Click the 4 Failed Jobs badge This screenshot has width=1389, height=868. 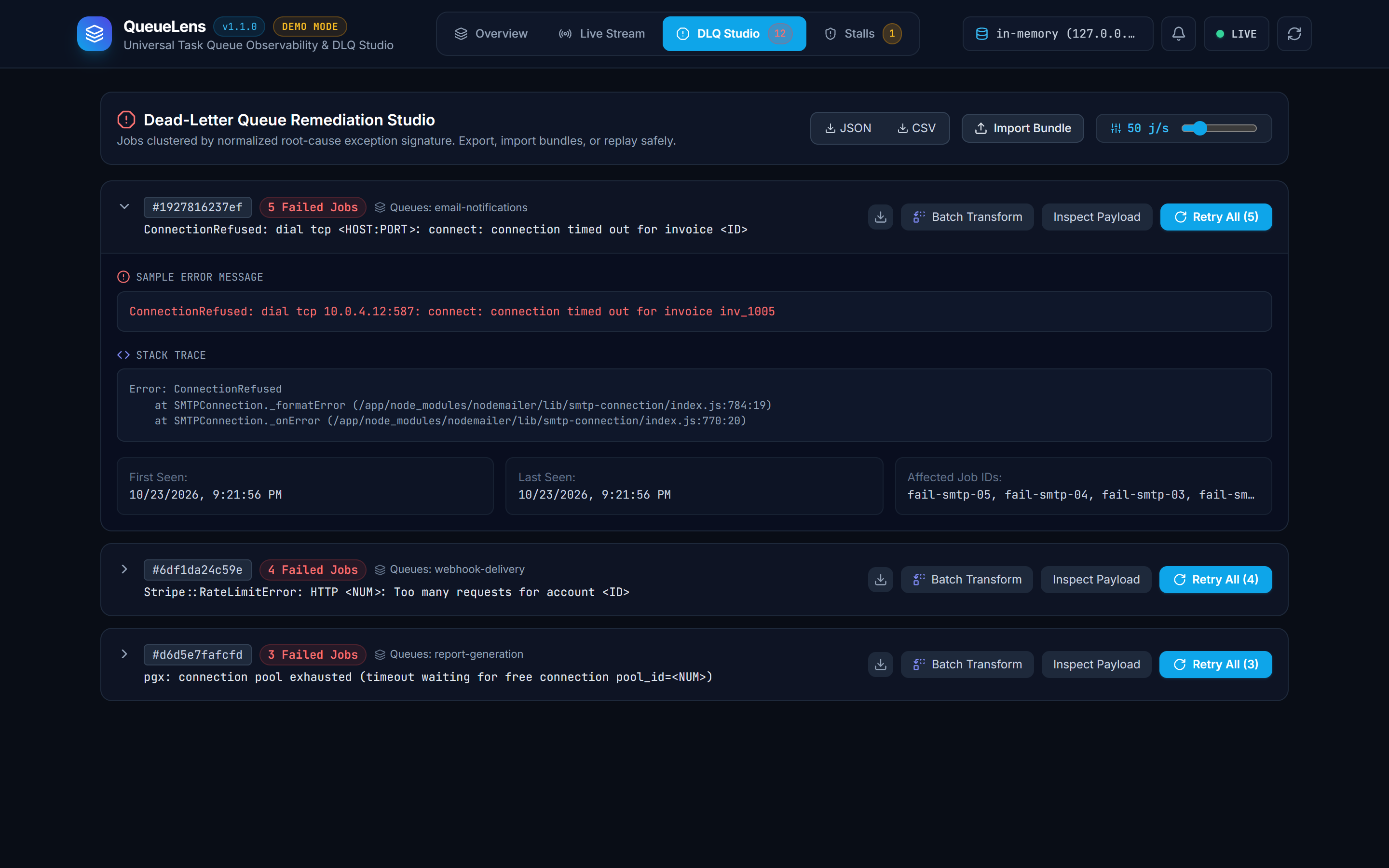313,570
